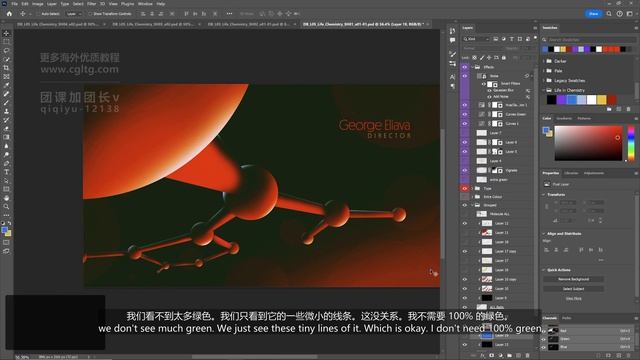
Task: Pick the yellow swatch in Life in Chemistry
Action: (x=601, y=100)
